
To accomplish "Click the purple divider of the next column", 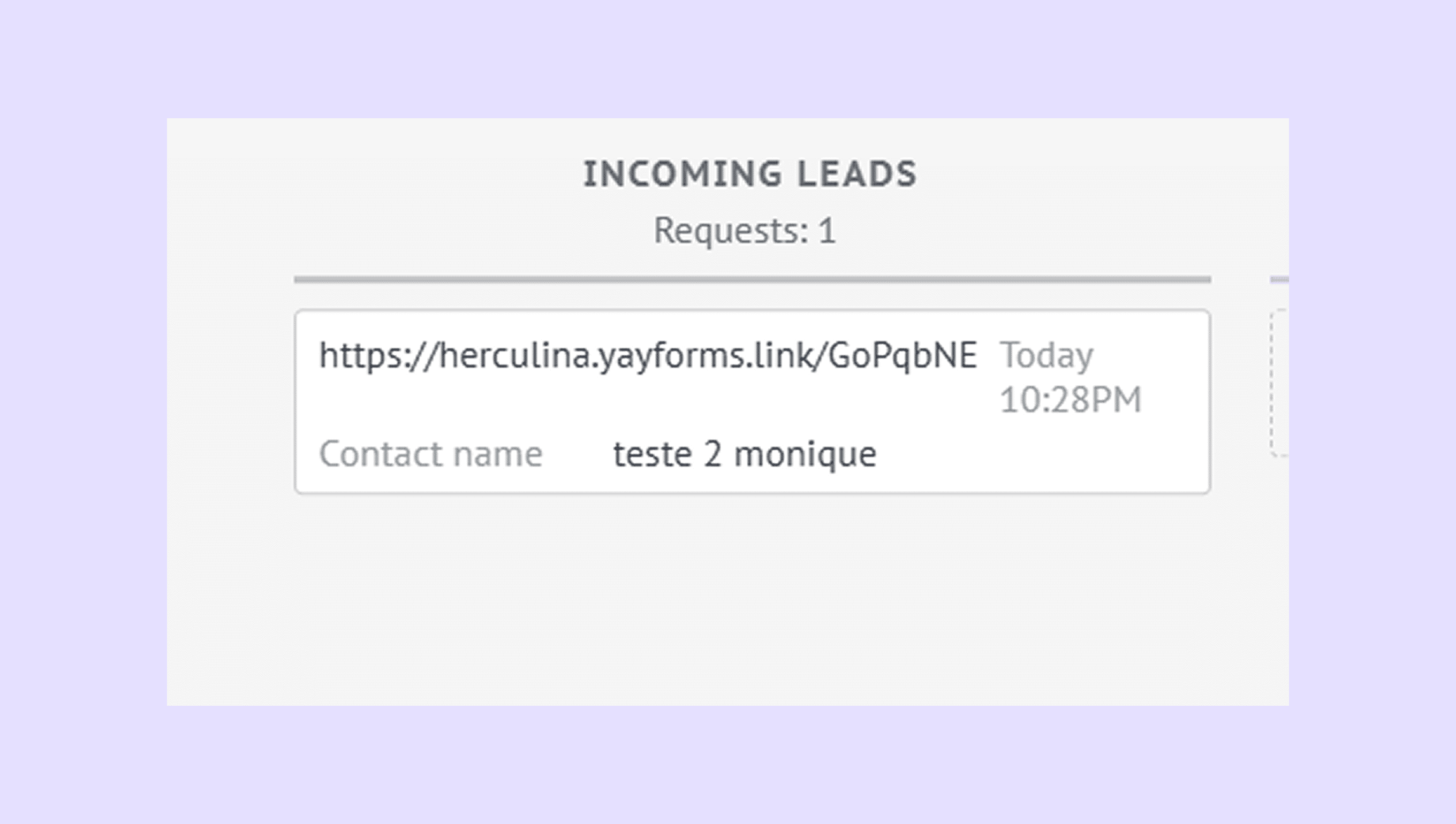I will (1279, 279).
